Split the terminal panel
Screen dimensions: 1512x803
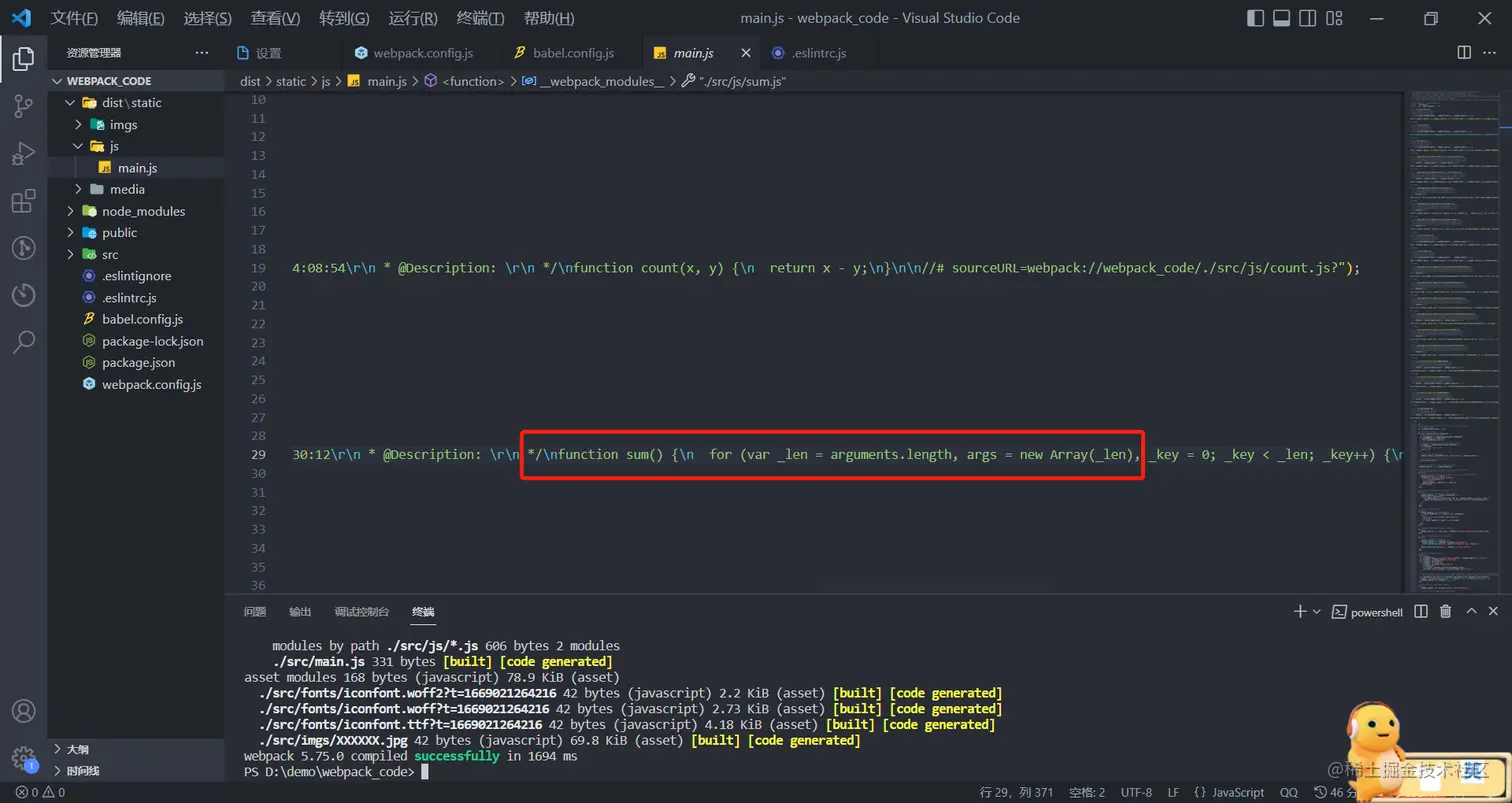pyautogui.click(x=1422, y=611)
